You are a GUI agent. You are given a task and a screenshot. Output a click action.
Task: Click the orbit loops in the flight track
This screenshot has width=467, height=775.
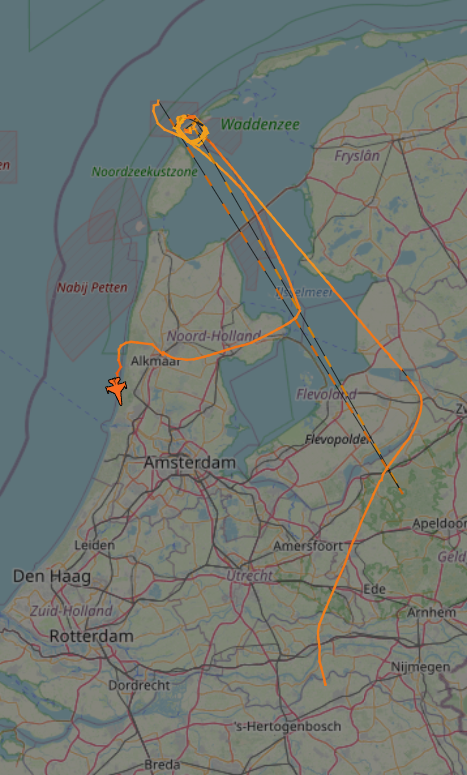tap(190, 129)
